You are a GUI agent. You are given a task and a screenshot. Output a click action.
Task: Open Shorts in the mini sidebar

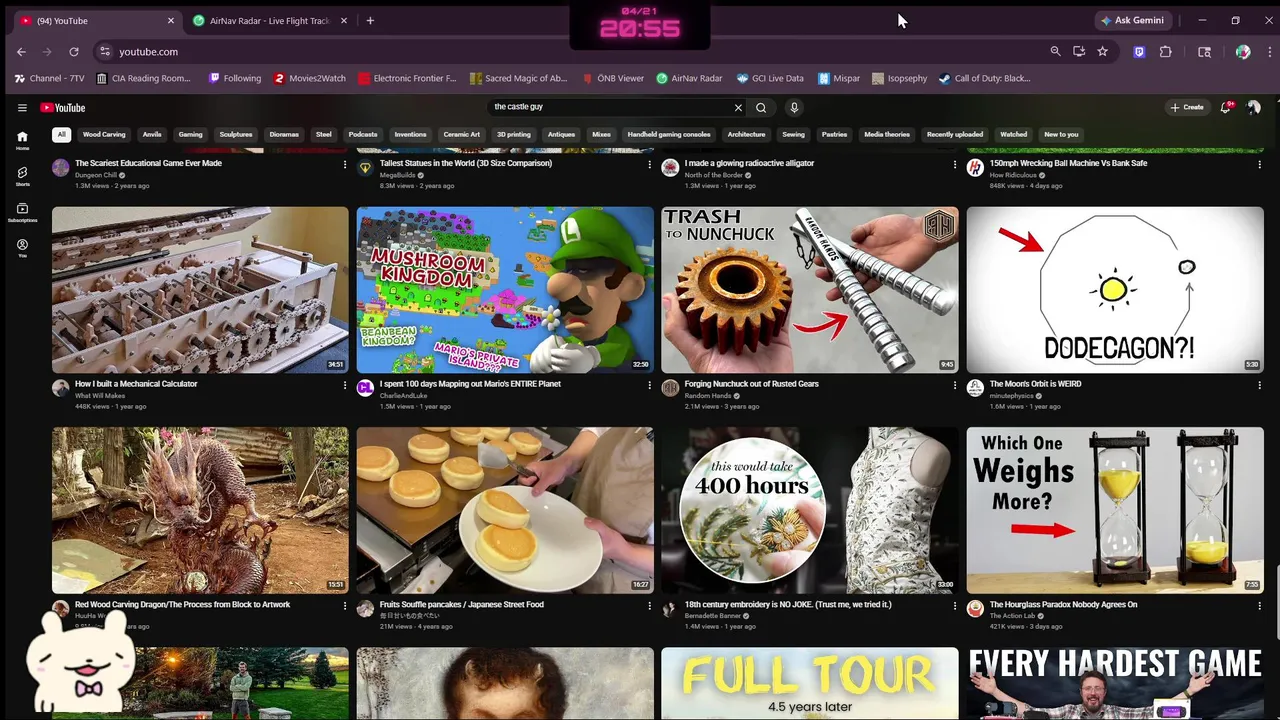click(22, 177)
